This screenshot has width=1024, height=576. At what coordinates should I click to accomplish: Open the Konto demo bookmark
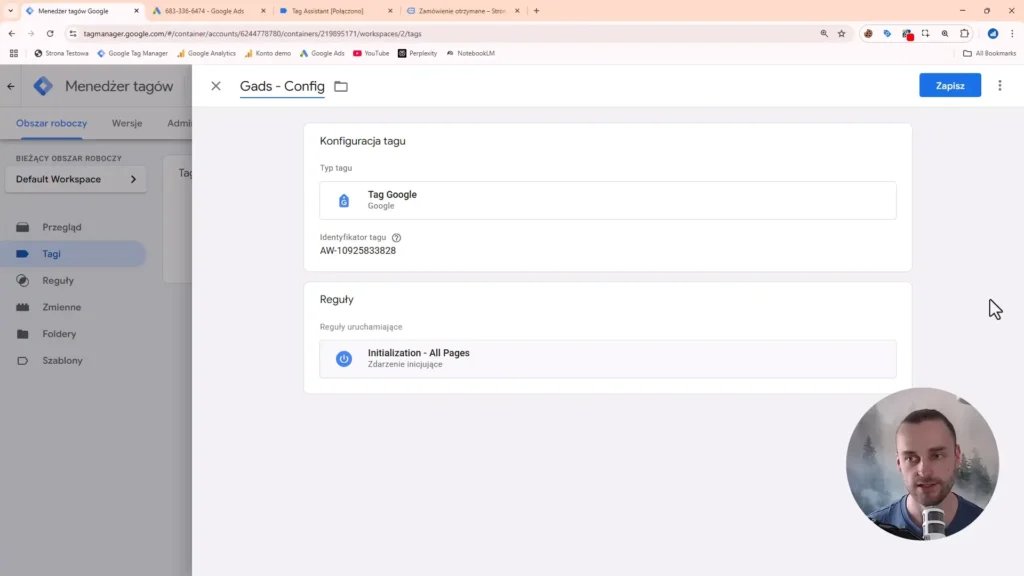click(268, 54)
